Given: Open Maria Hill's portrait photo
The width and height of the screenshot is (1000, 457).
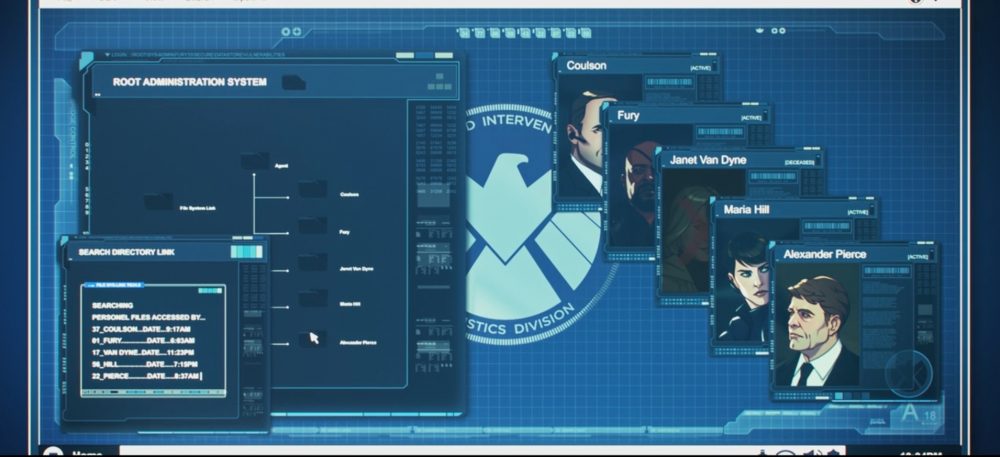Looking at the screenshot, I should pos(742,280).
